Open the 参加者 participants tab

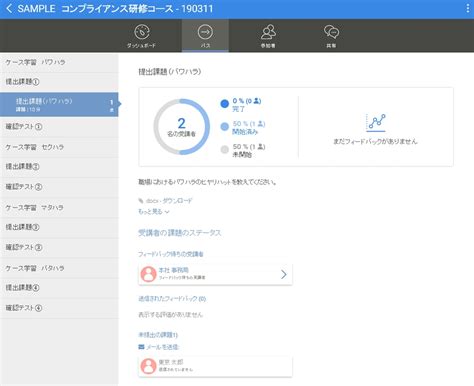coord(268,36)
